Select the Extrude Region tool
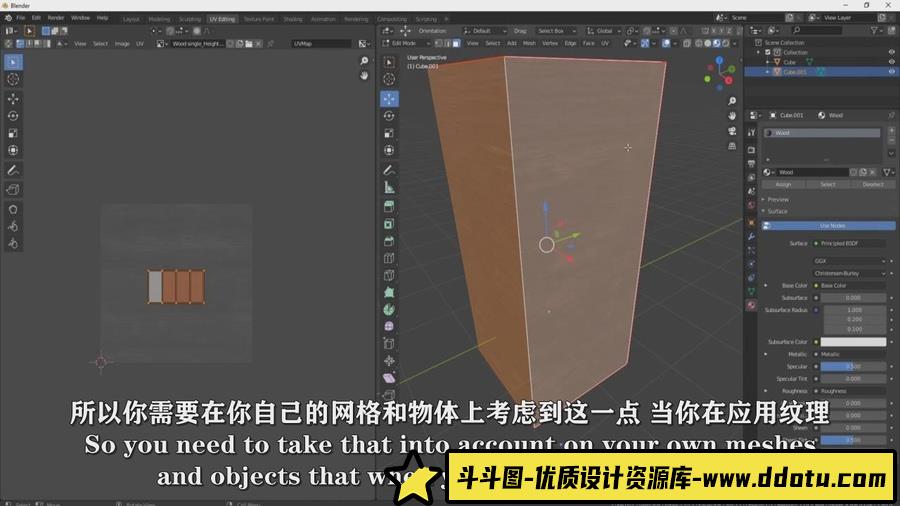 [389, 207]
